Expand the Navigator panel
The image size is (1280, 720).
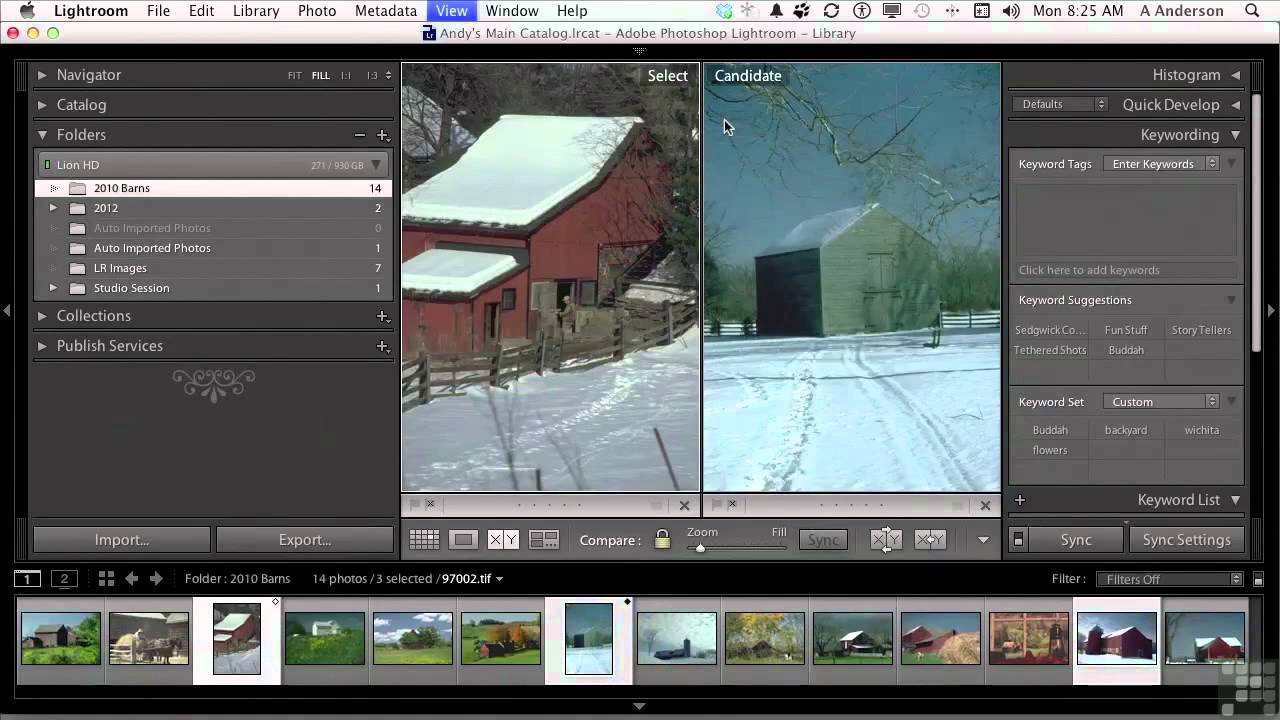(x=42, y=75)
